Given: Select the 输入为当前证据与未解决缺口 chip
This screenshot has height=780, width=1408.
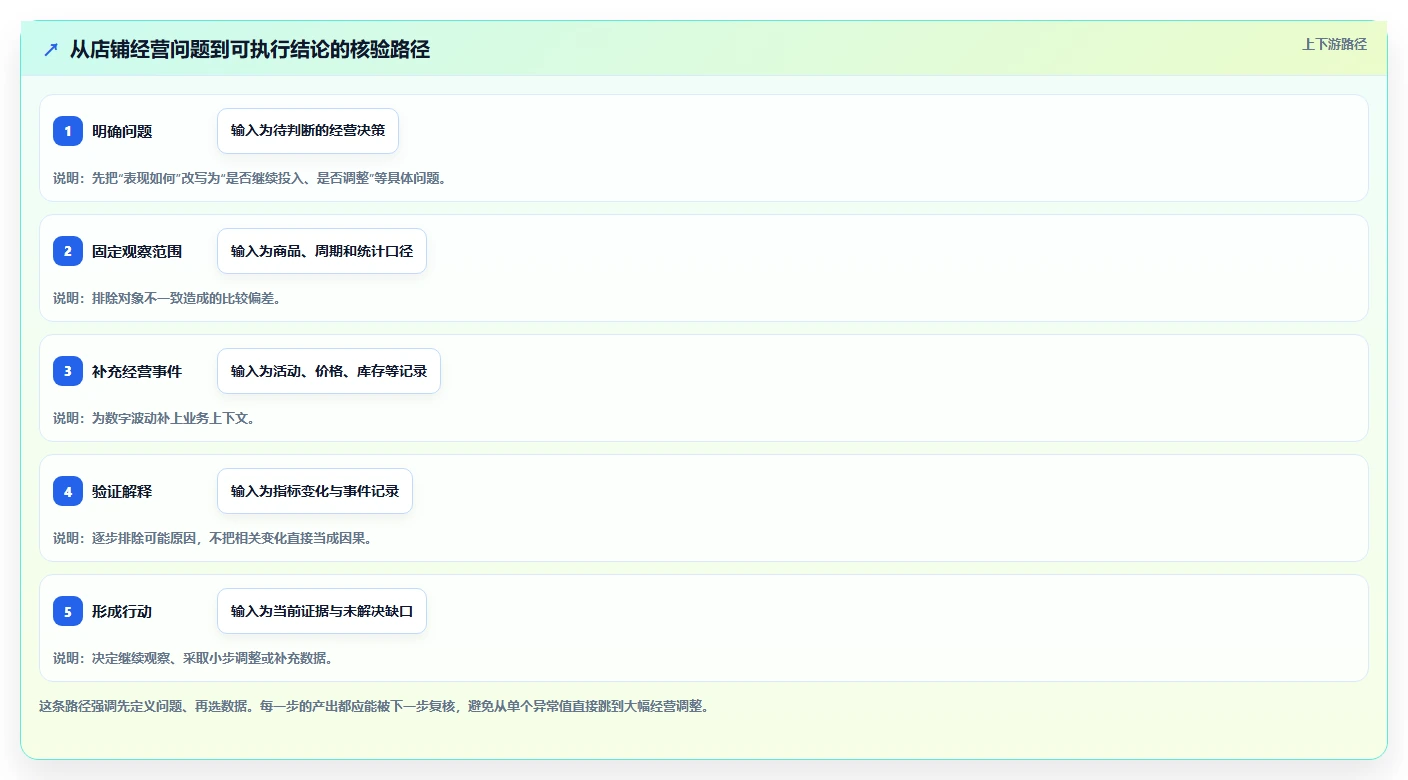Looking at the screenshot, I should (322, 611).
